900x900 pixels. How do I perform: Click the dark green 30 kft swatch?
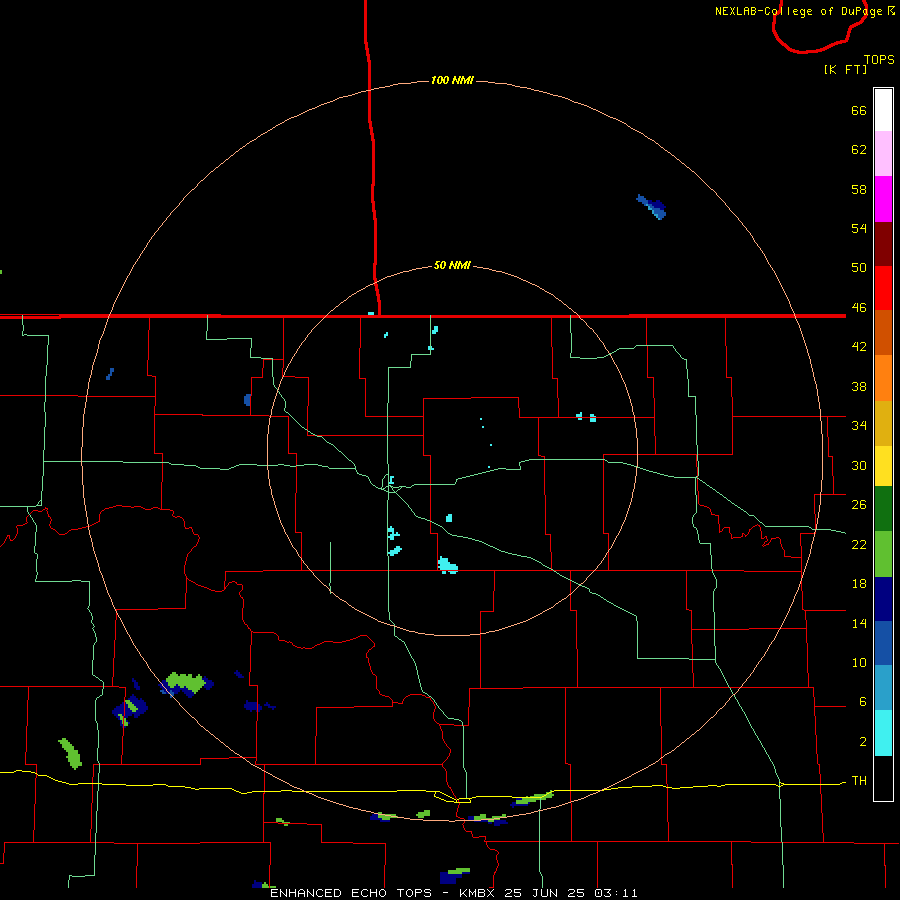(883, 509)
